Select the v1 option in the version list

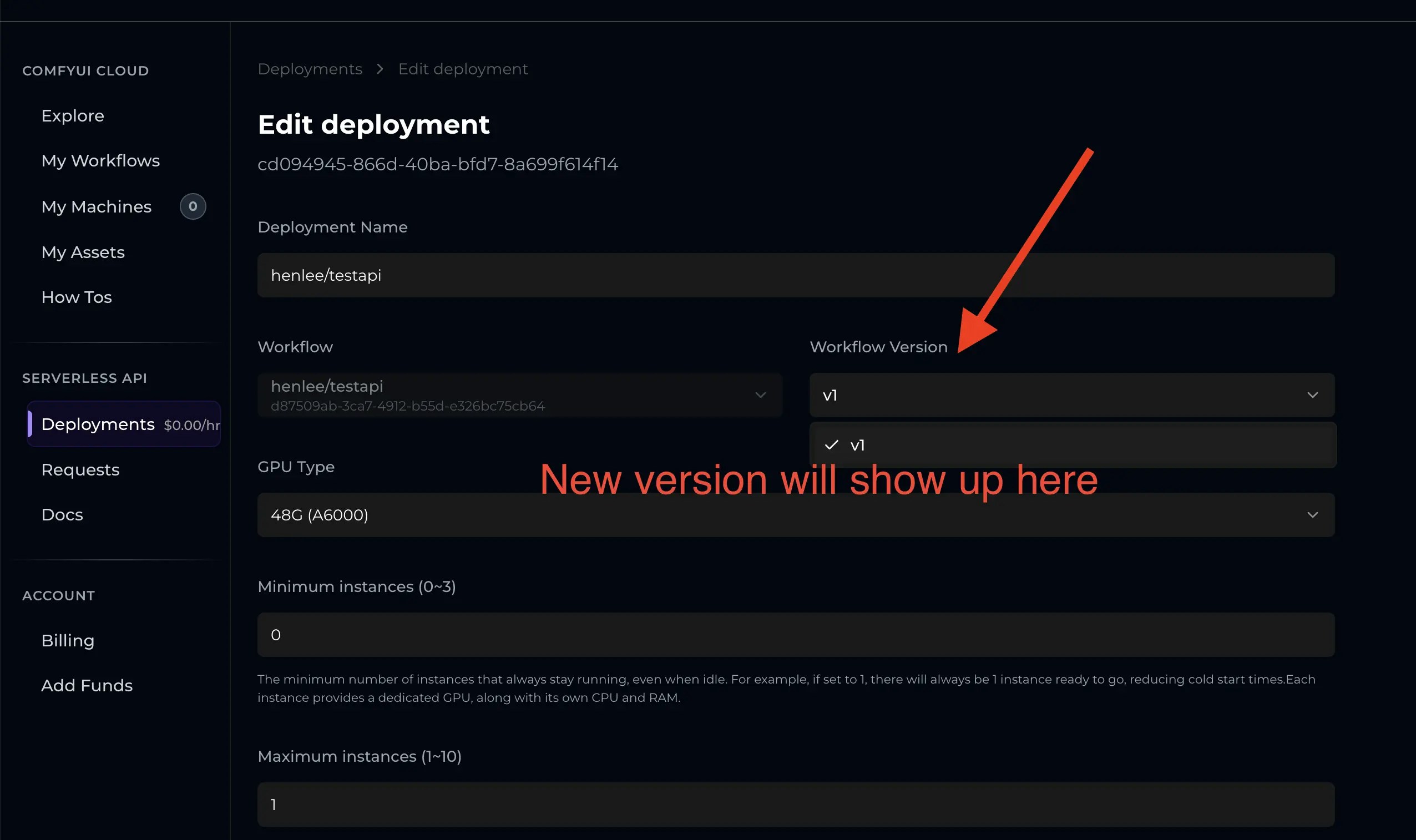click(857, 445)
